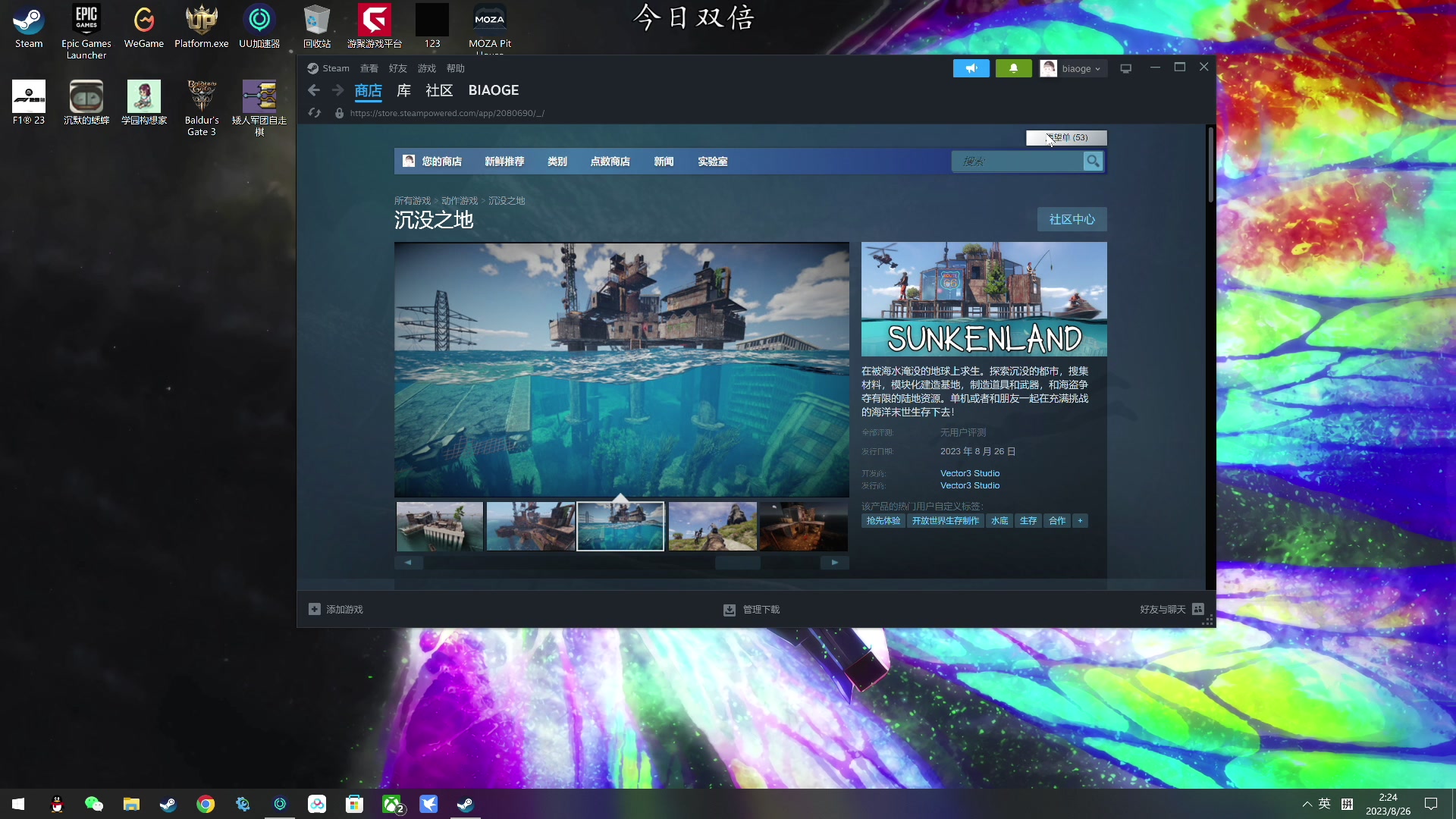Select the 合作 tag
Viewport: 1456px width, 819px height.
[x=1057, y=520]
